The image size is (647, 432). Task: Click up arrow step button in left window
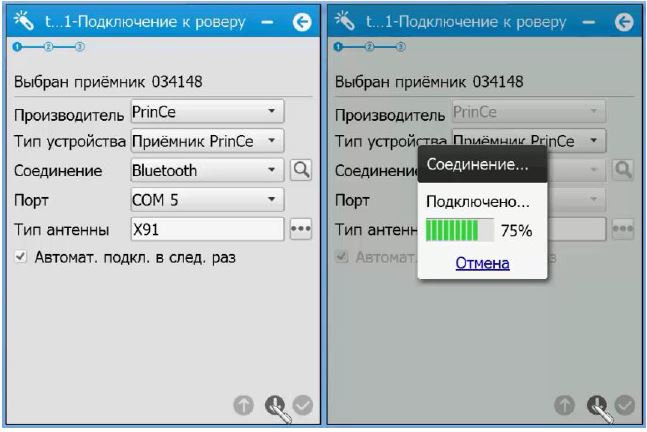pyautogui.click(x=243, y=405)
